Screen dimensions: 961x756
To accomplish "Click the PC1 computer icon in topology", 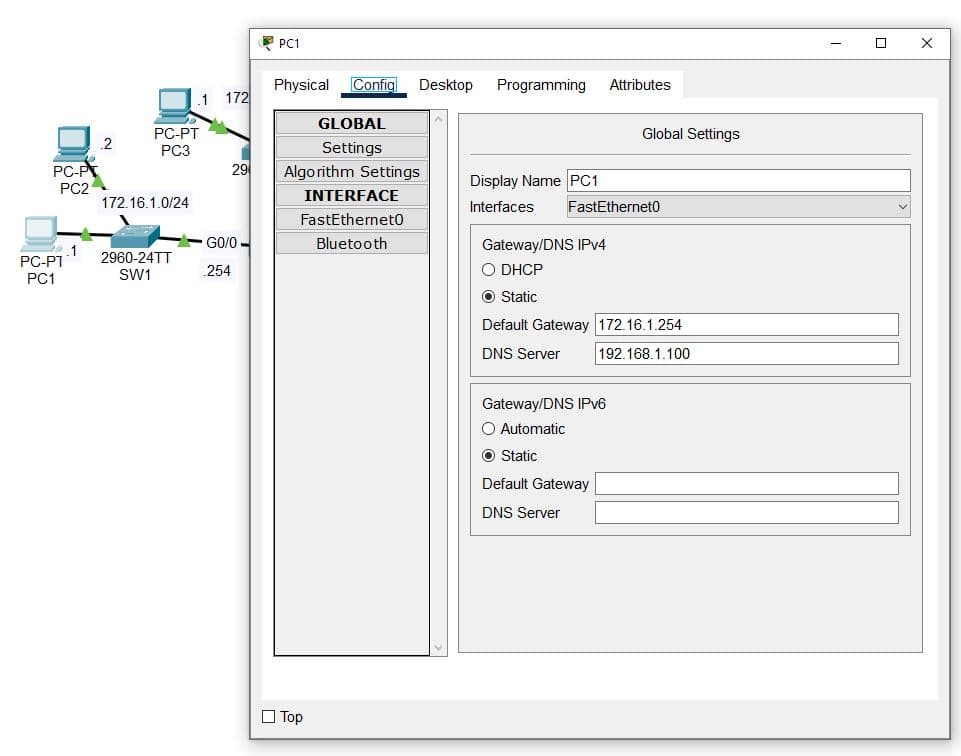I will (40, 233).
